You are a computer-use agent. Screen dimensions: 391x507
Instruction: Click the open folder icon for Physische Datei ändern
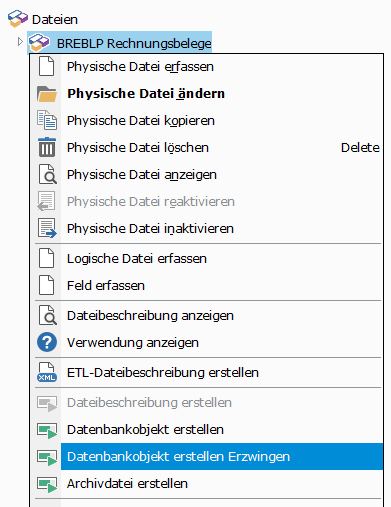(x=47, y=94)
